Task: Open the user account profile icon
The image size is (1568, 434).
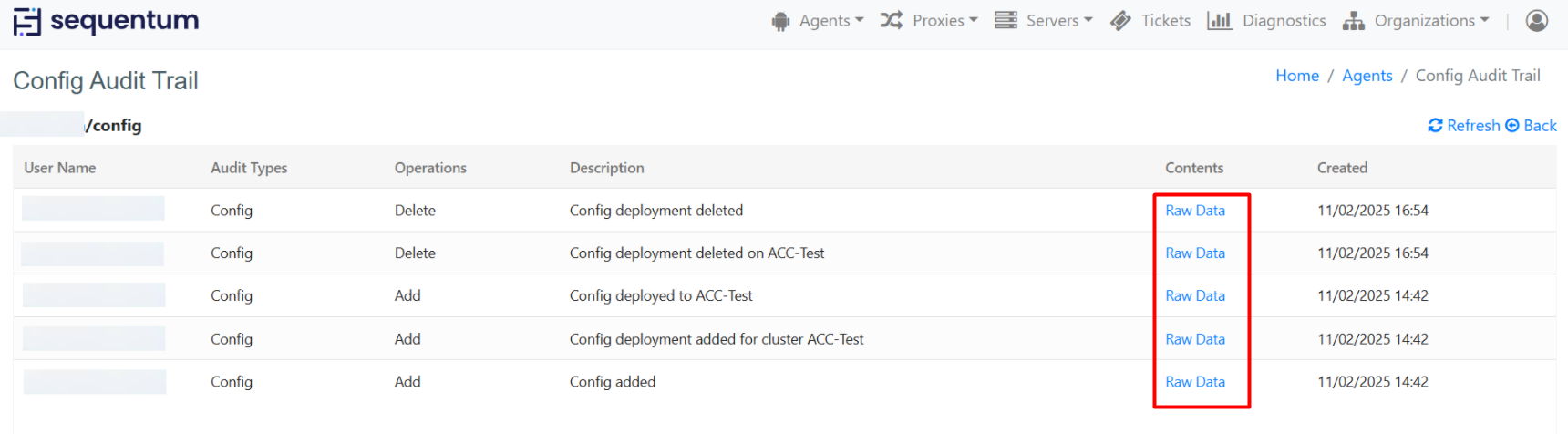Action: click(1536, 20)
